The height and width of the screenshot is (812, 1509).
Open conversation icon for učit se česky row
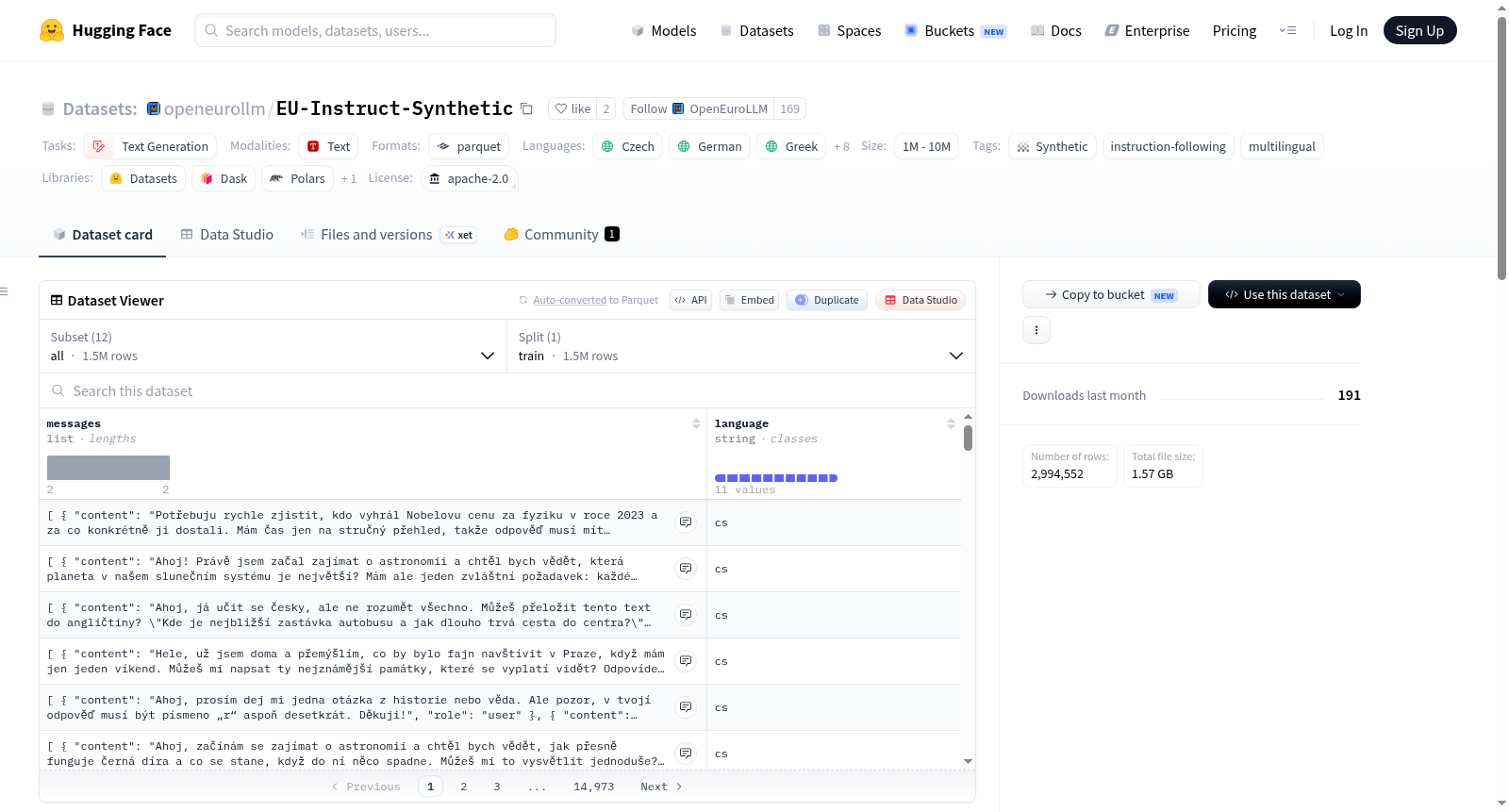pos(686,615)
